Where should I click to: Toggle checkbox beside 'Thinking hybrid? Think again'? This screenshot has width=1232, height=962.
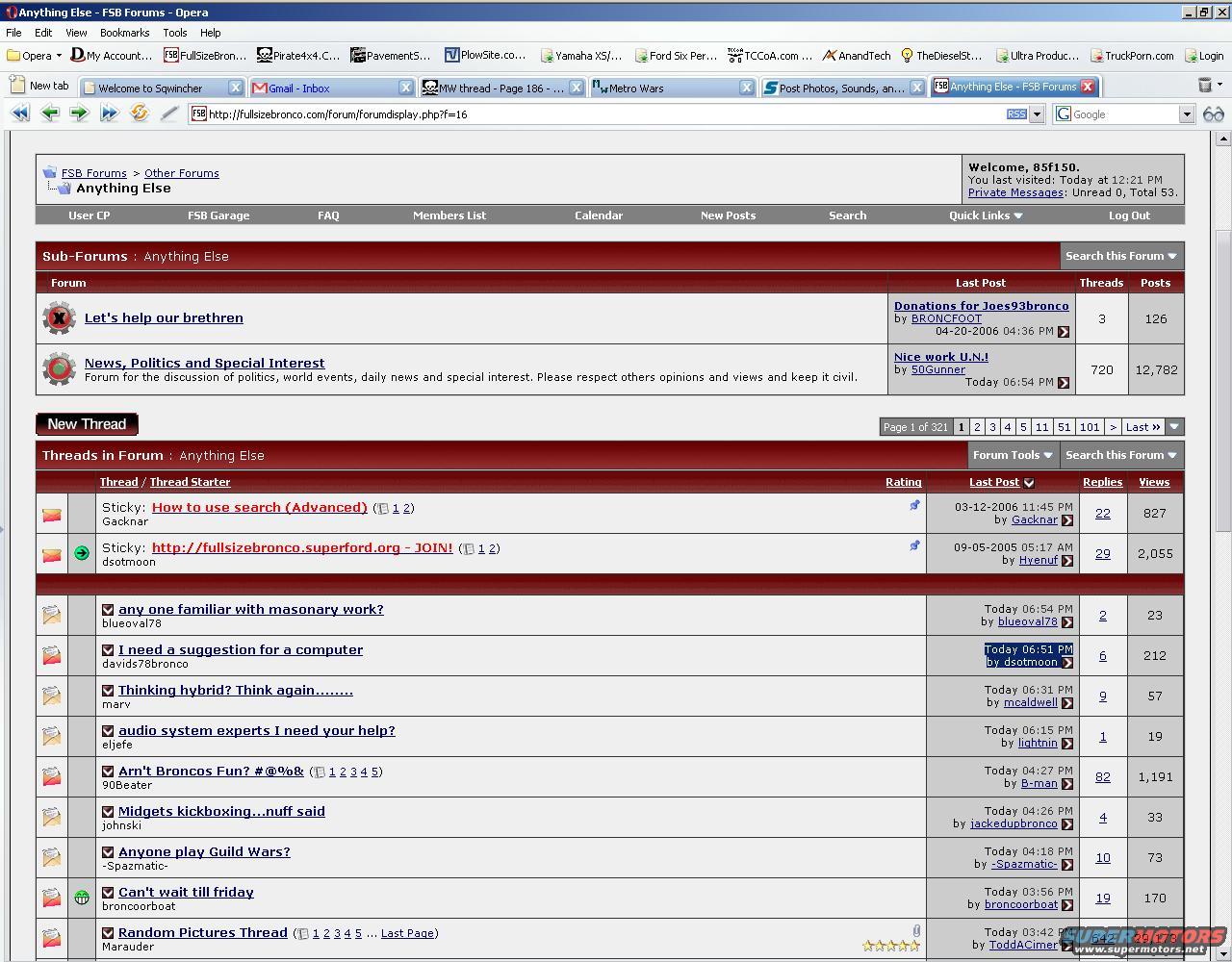[x=108, y=691]
